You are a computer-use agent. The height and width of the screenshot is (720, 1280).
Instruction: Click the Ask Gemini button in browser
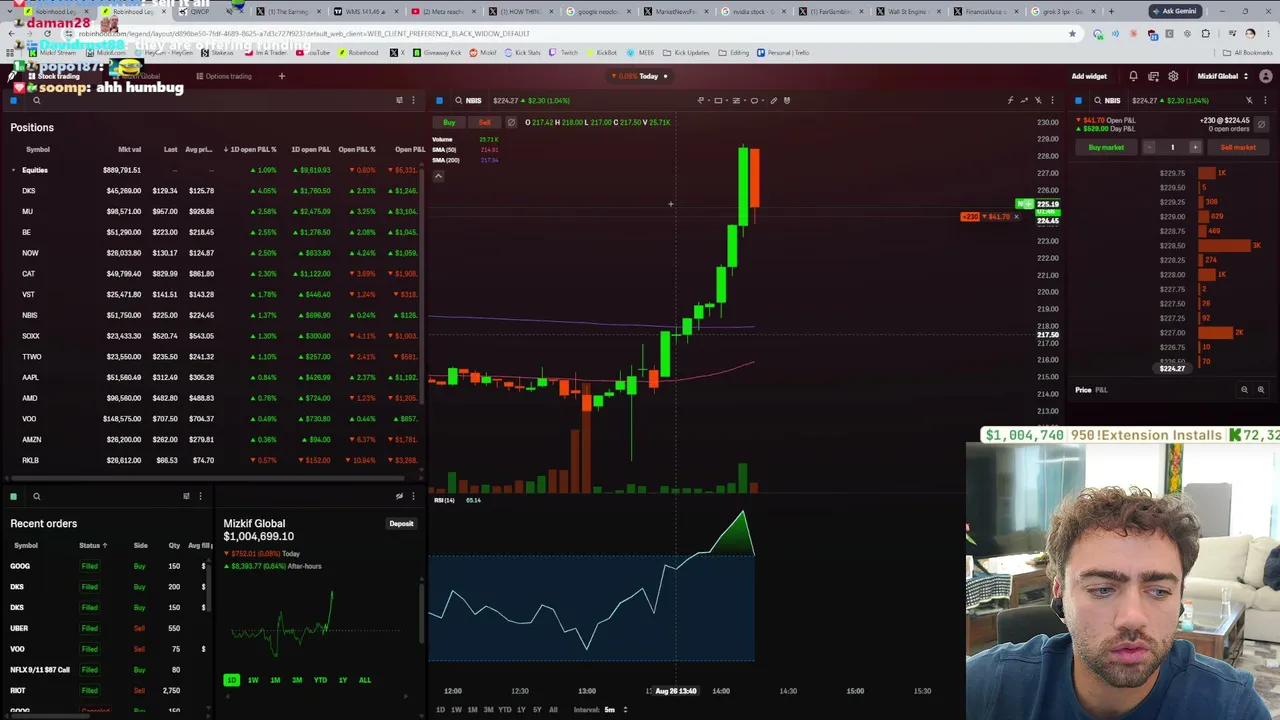1175,11
